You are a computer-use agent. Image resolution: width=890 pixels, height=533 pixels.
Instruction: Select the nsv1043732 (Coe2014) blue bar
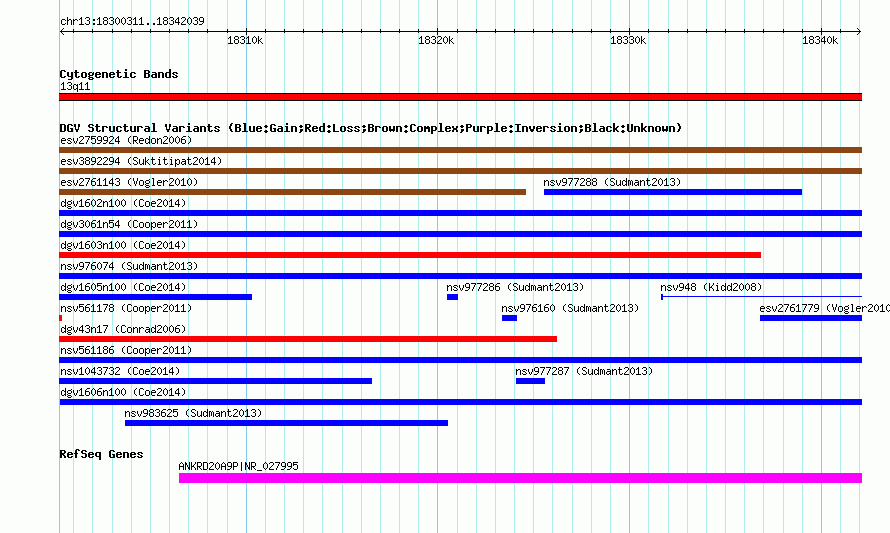[216, 381]
